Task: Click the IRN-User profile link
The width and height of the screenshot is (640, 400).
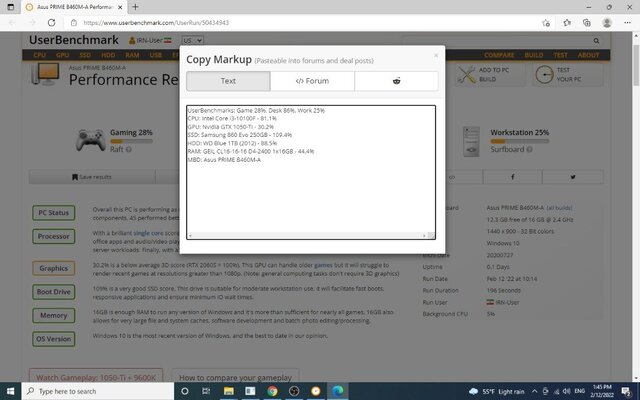Action: 150,40
